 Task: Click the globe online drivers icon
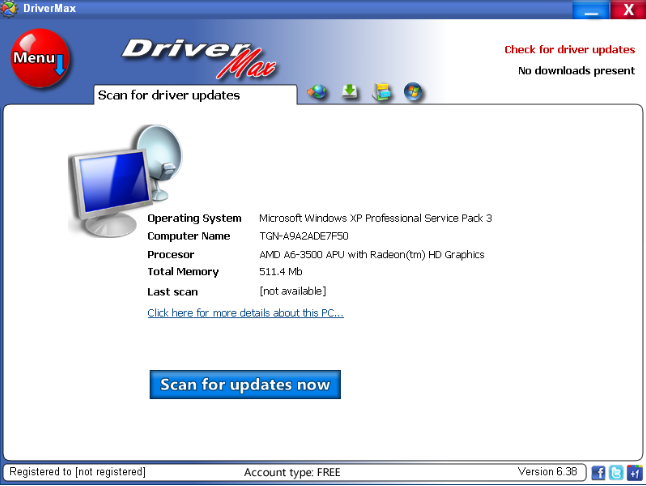point(317,91)
